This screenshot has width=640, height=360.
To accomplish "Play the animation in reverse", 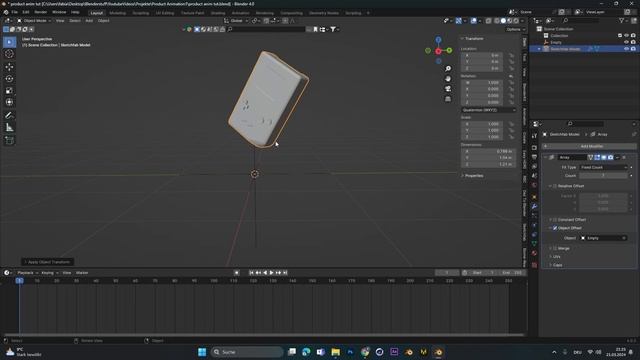I will tap(265, 273).
